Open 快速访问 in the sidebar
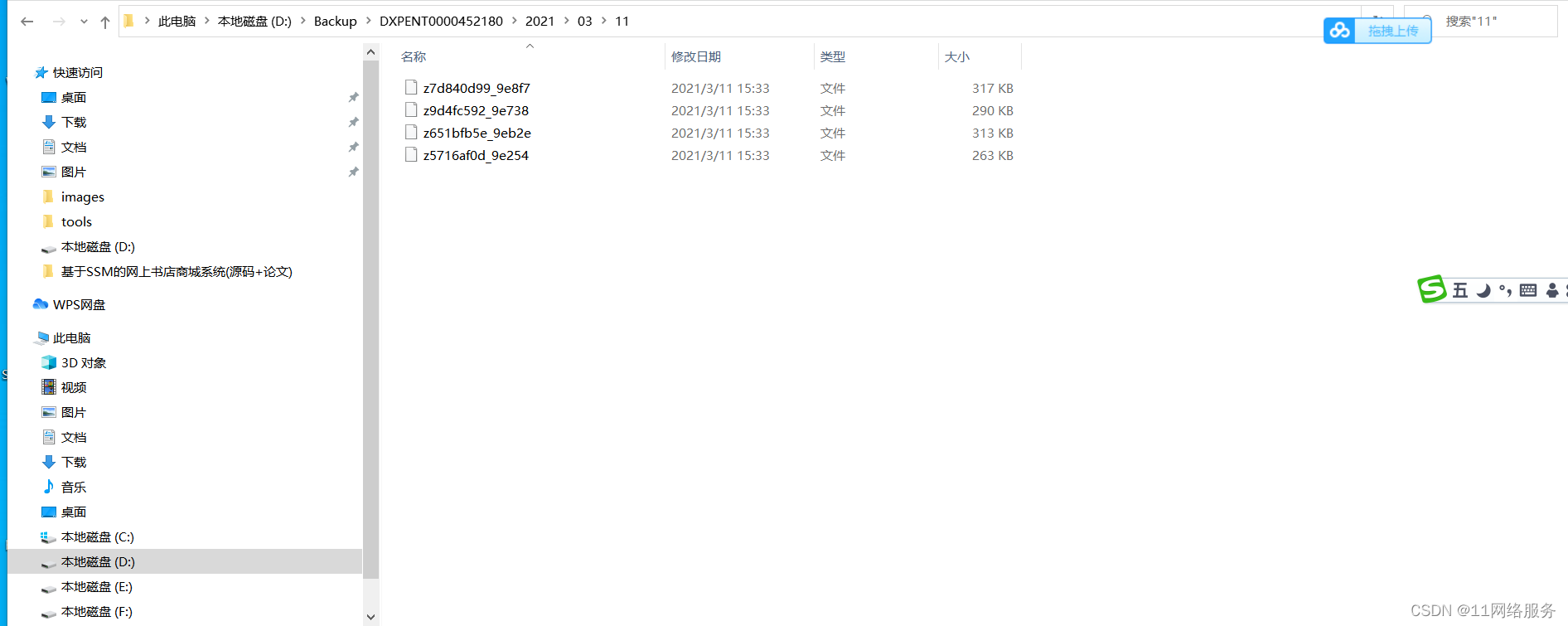Viewport: 1568px width, 626px height. [78, 72]
